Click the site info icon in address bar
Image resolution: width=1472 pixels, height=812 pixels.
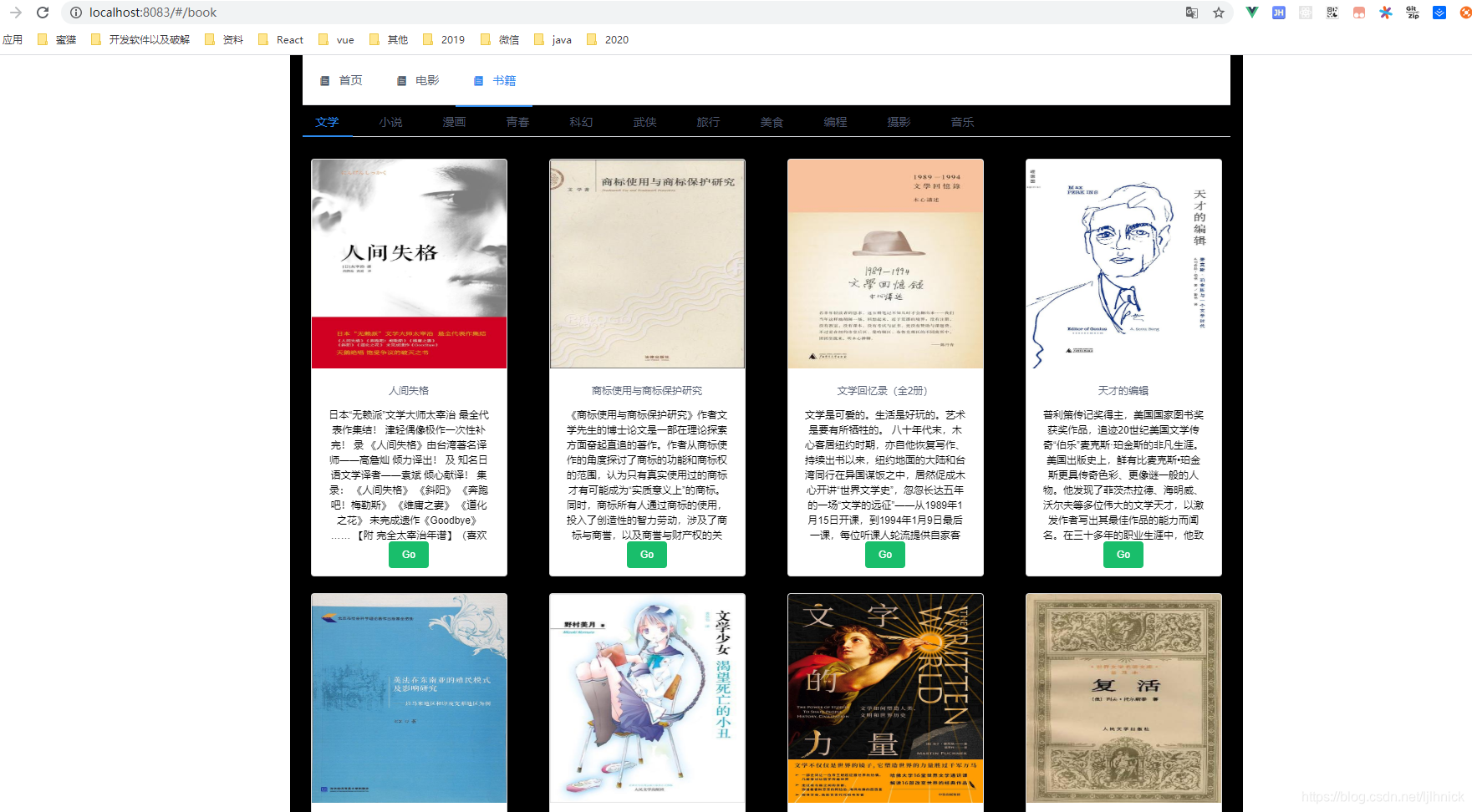click(75, 13)
